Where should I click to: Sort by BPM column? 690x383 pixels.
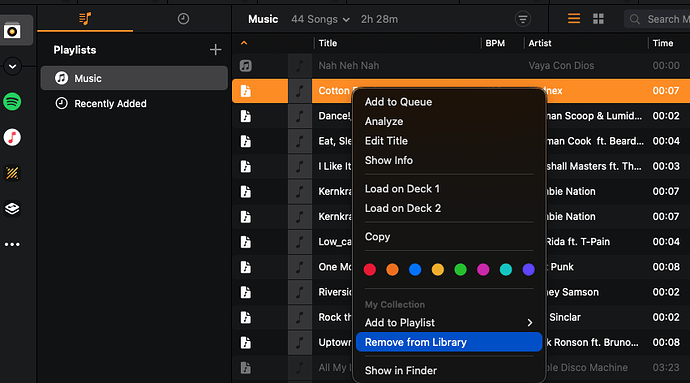pyautogui.click(x=495, y=43)
